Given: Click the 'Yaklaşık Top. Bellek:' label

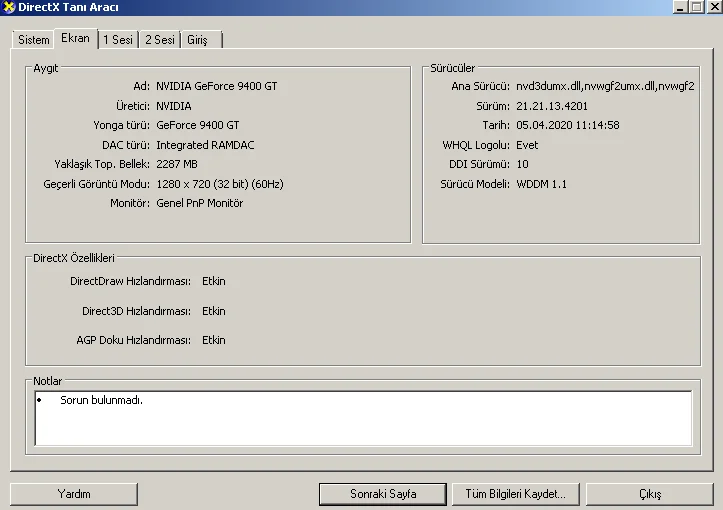Looking at the screenshot, I should (102, 164).
